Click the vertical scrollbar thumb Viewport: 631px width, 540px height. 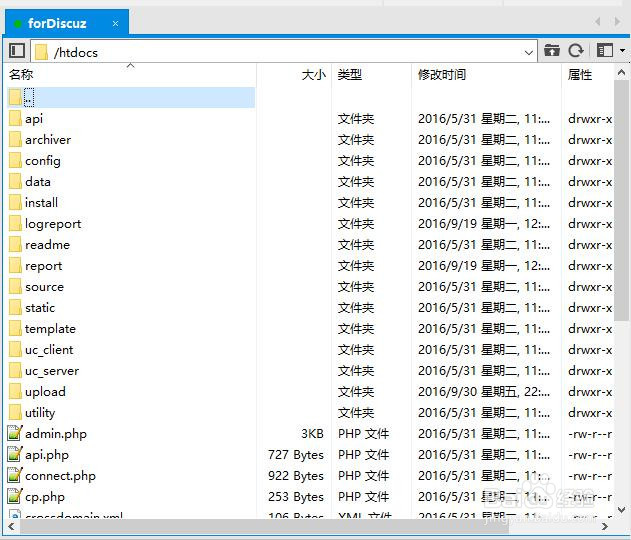[x=621, y=200]
